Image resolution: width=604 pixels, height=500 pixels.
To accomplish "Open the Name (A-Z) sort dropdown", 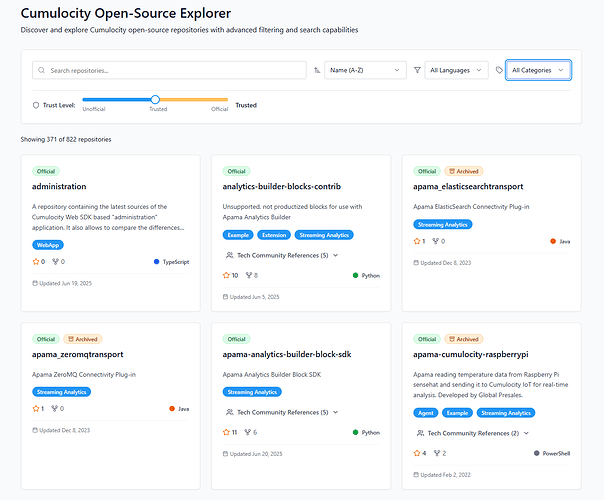I will coord(364,71).
